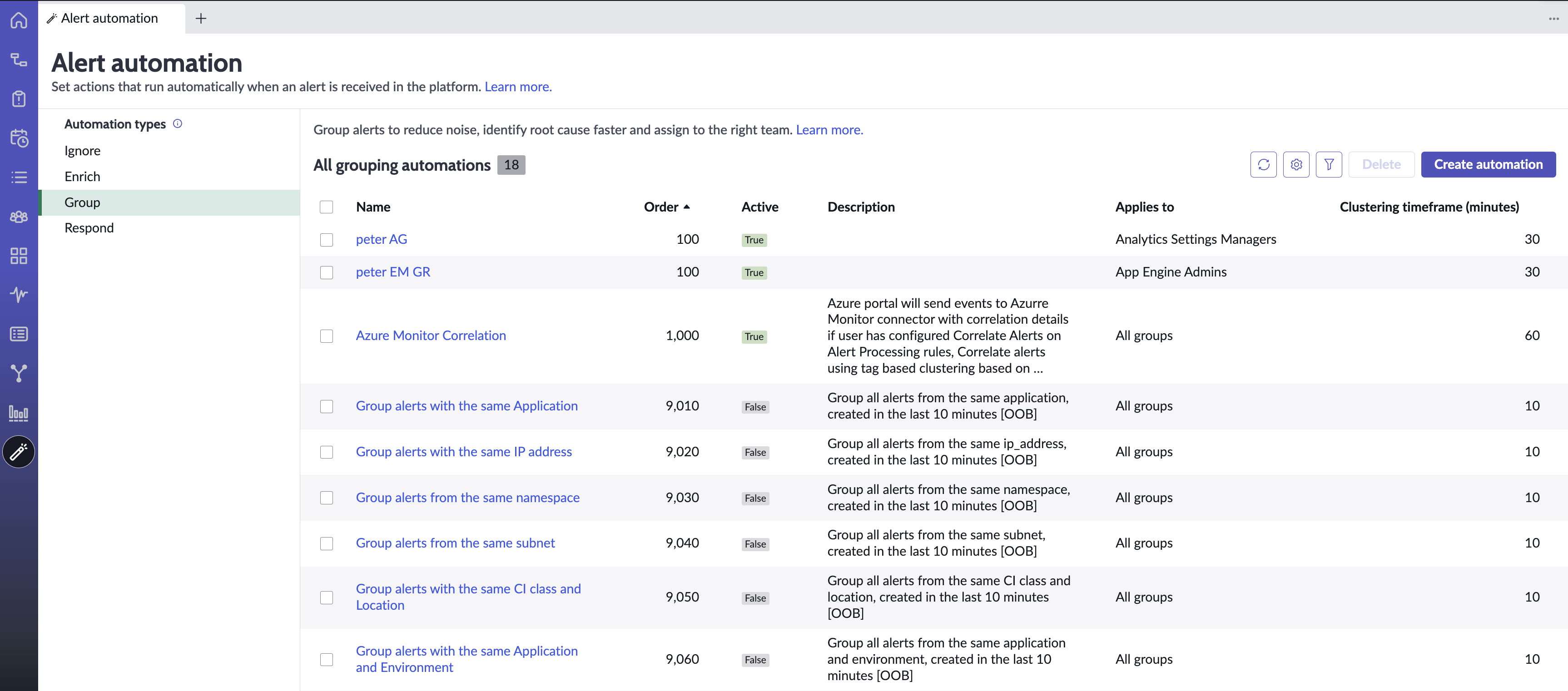Switch to the Alert automation tab
This screenshot has height=691, width=1568.
click(x=111, y=19)
